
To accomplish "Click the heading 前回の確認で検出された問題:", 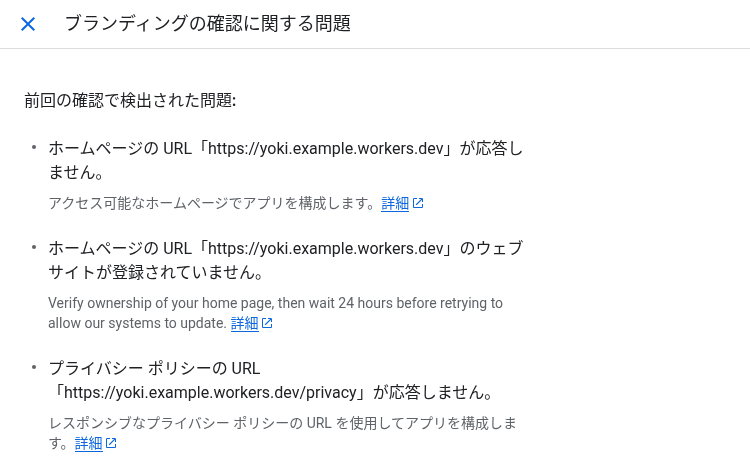I will point(130,100).
